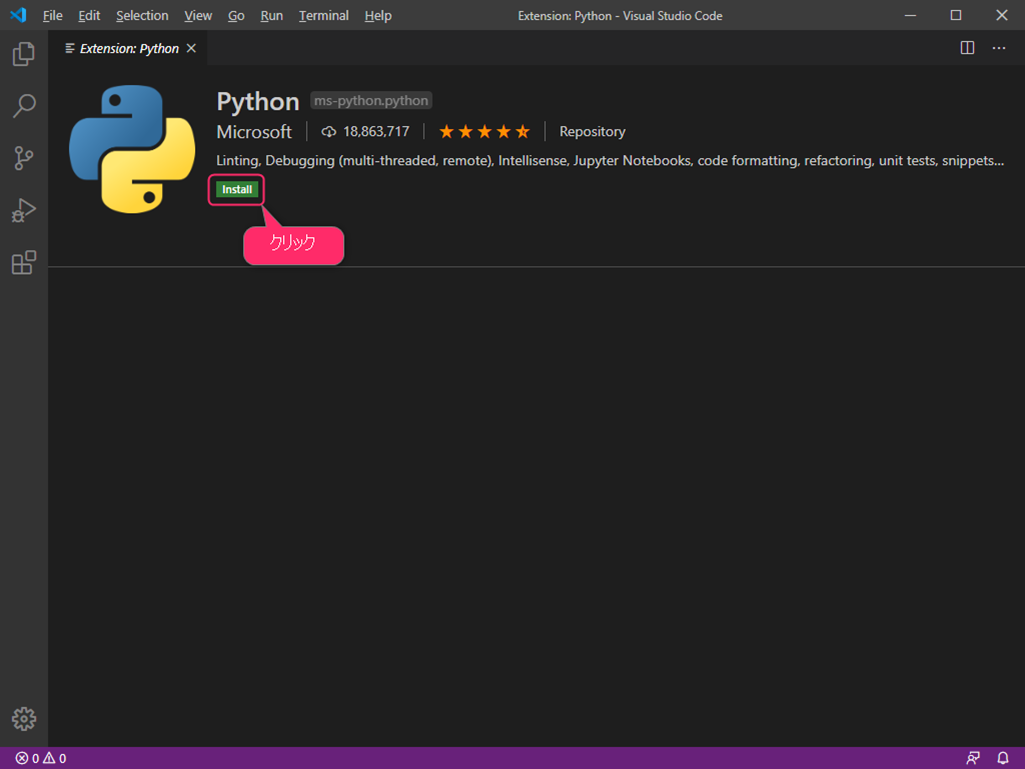
Task: Click the extension description text
Action: click(x=610, y=161)
